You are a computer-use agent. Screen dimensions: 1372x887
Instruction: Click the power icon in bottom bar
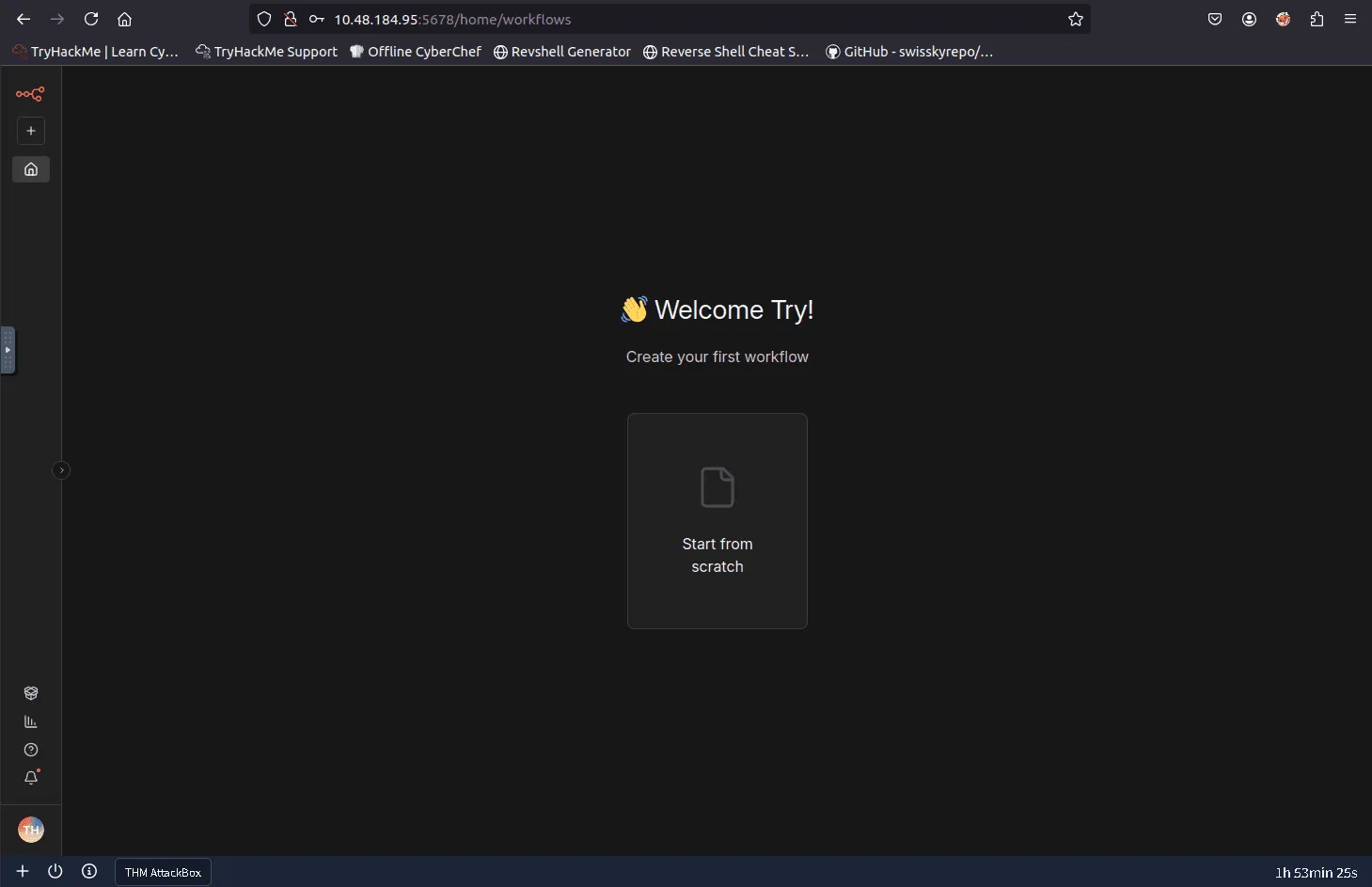click(55, 871)
